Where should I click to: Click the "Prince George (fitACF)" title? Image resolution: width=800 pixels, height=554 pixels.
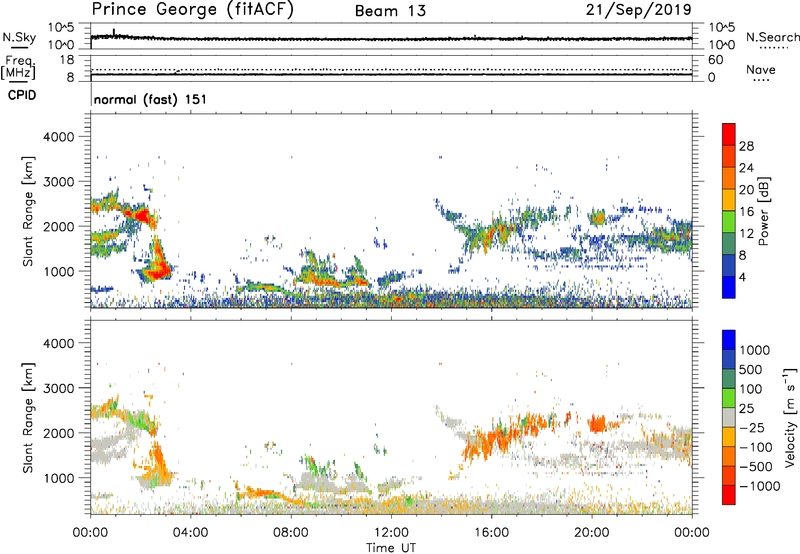click(x=193, y=10)
